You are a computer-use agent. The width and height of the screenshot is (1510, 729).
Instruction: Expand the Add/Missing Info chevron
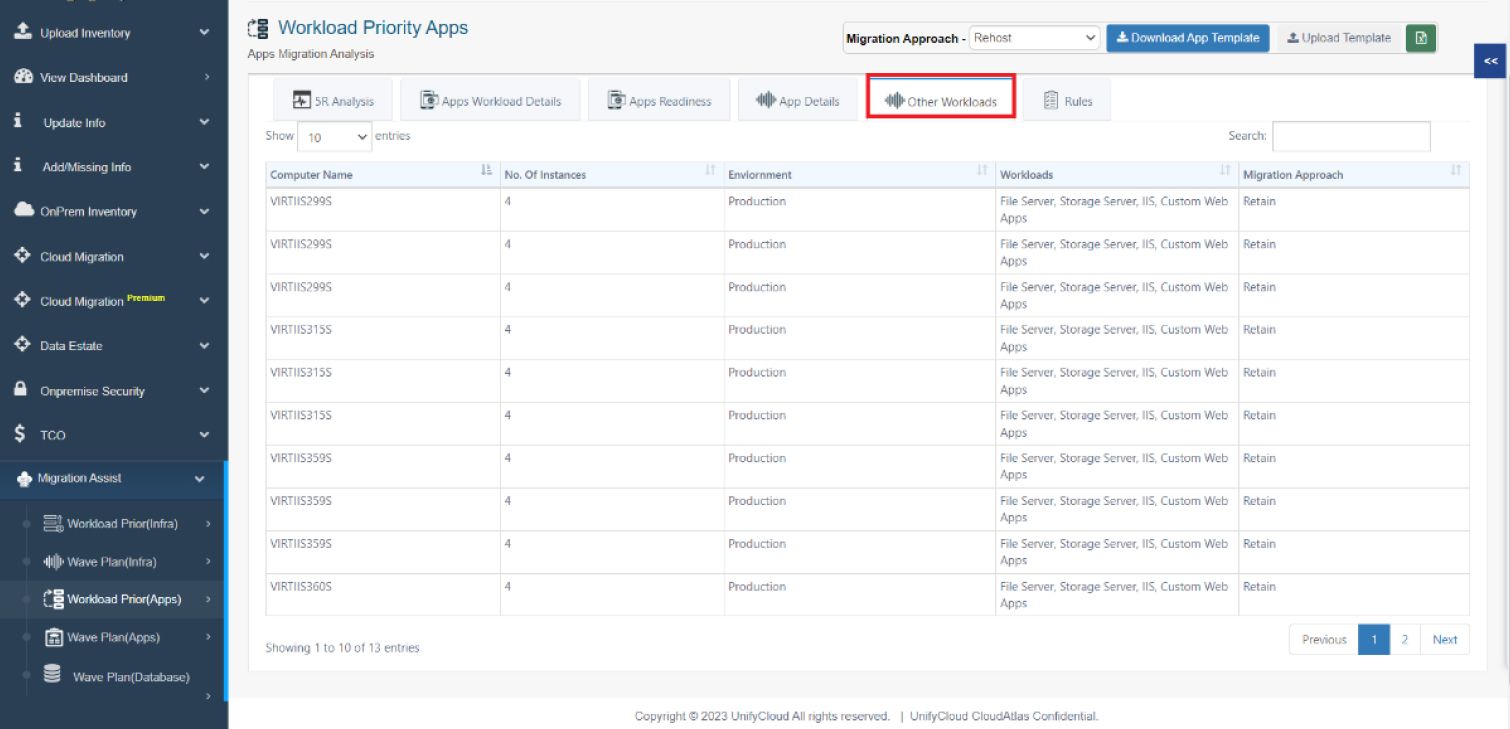point(204,167)
